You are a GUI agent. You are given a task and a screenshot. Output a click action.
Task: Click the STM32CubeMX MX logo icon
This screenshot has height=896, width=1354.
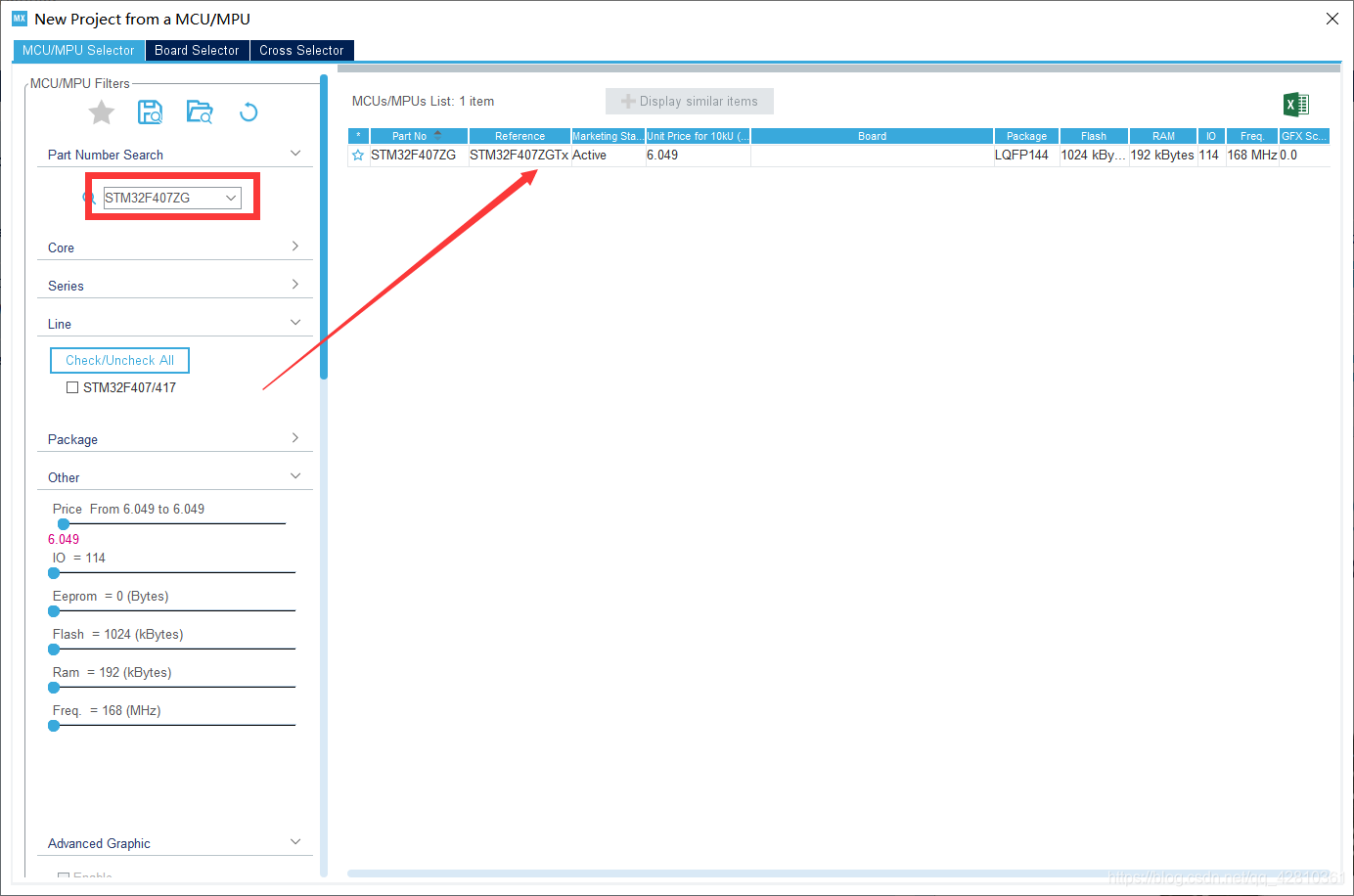click(20, 19)
